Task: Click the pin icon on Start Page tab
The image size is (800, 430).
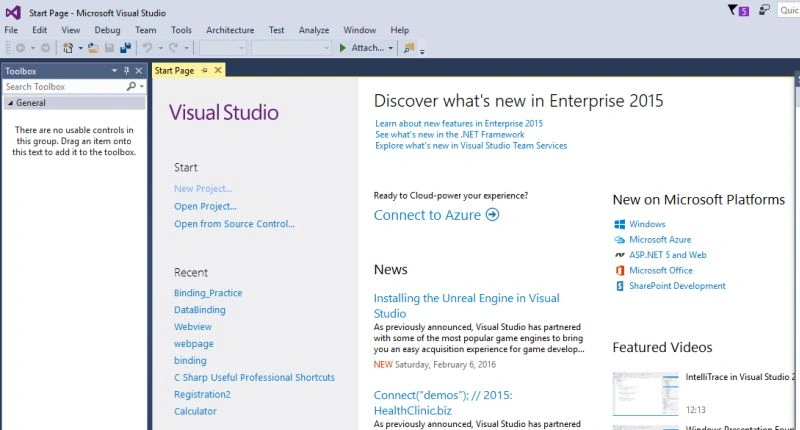Action: (205, 70)
